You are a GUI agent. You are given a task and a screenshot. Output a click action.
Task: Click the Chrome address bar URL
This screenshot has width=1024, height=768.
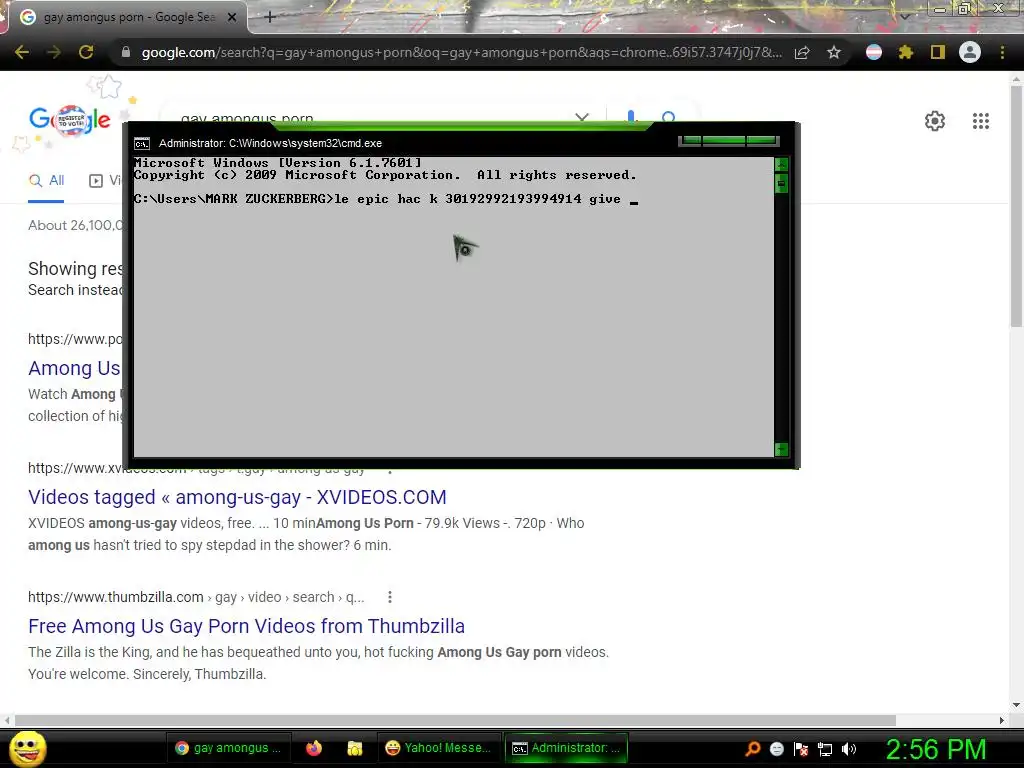point(461,52)
